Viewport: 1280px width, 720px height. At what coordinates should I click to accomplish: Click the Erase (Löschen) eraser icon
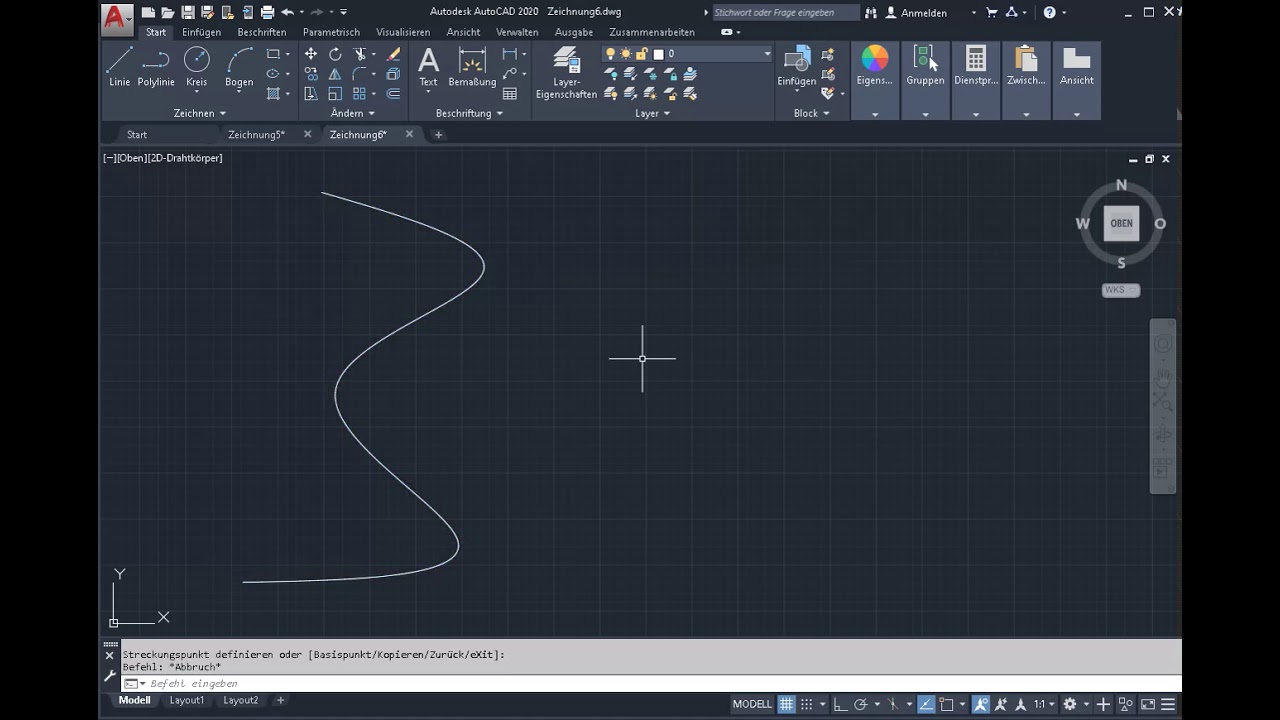[x=393, y=54]
